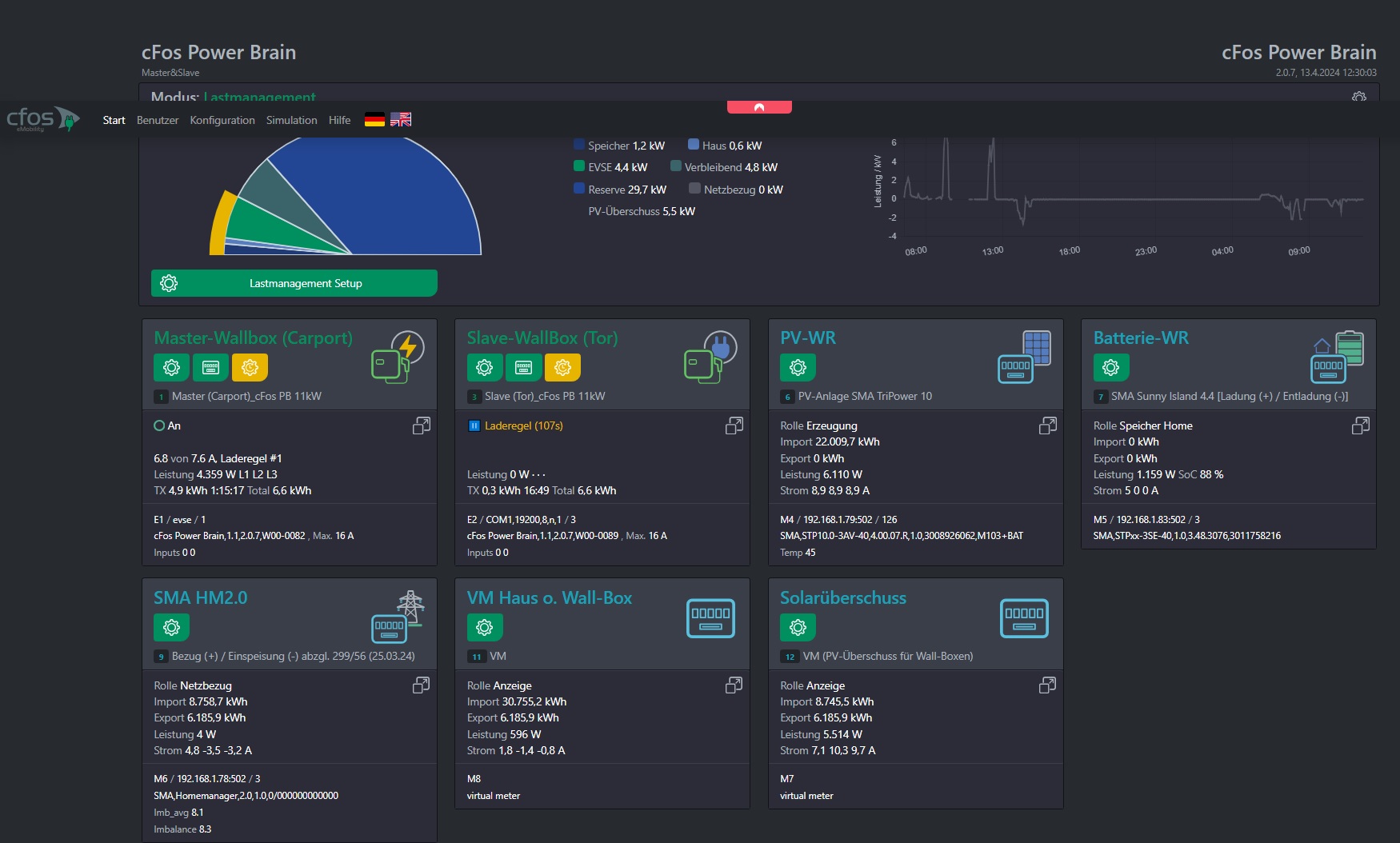Open Master-Wallbox green meter icon
The height and width of the screenshot is (843, 1400).
click(210, 367)
